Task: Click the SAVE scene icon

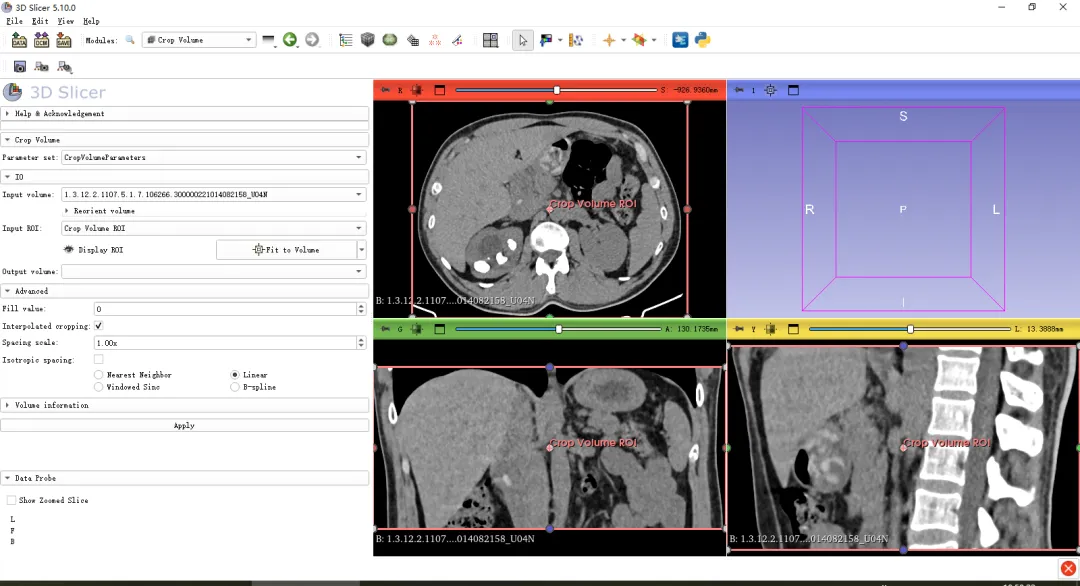Action: 63,40
